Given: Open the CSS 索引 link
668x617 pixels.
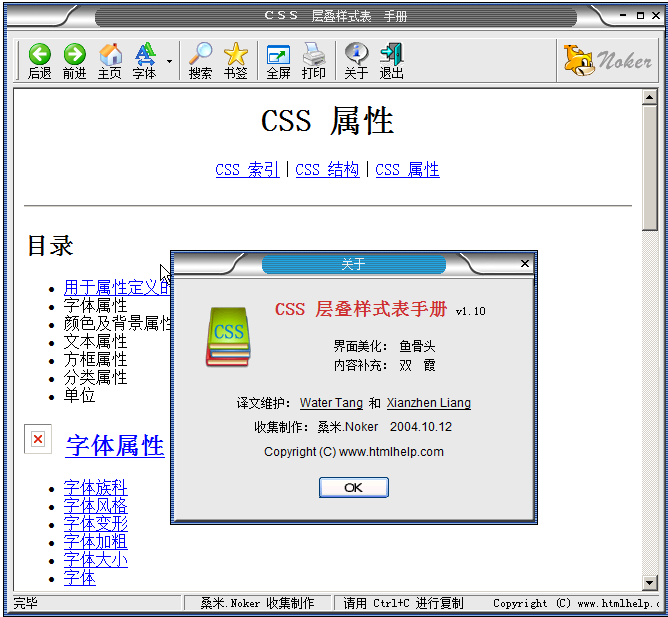Looking at the screenshot, I should (x=248, y=170).
